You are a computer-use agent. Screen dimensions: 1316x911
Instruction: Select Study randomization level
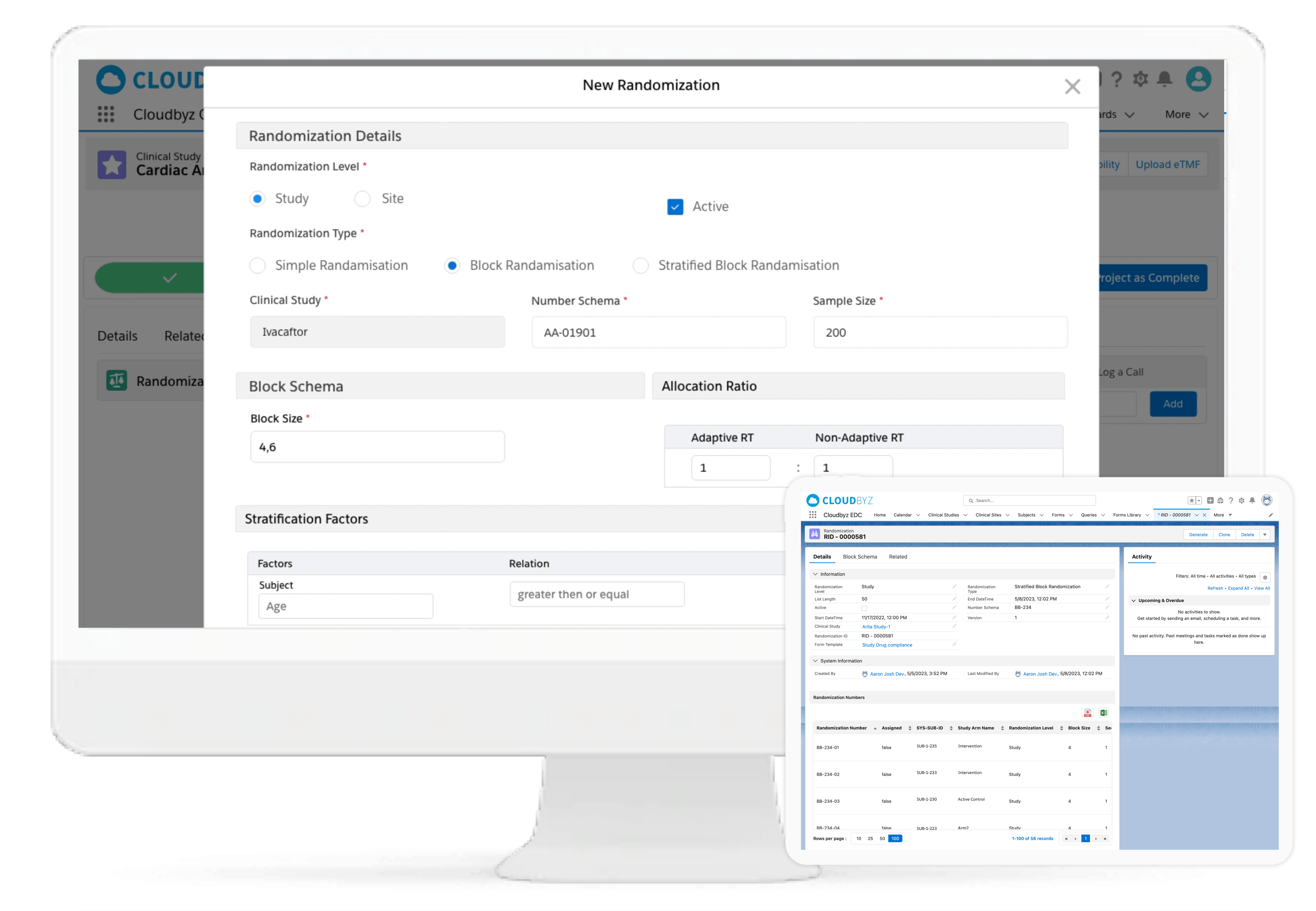[x=257, y=199]
